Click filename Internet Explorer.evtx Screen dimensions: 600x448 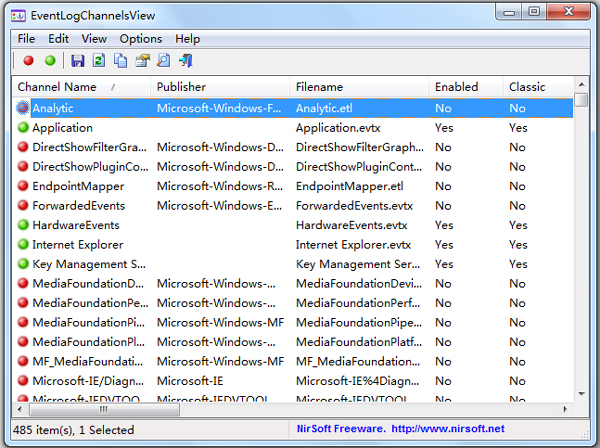[354, 245]
